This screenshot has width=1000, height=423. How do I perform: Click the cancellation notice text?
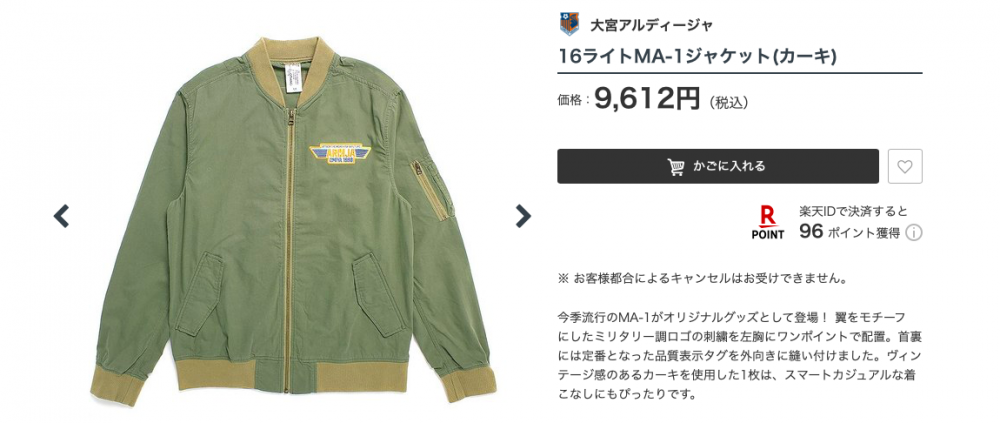click(702, 279)
